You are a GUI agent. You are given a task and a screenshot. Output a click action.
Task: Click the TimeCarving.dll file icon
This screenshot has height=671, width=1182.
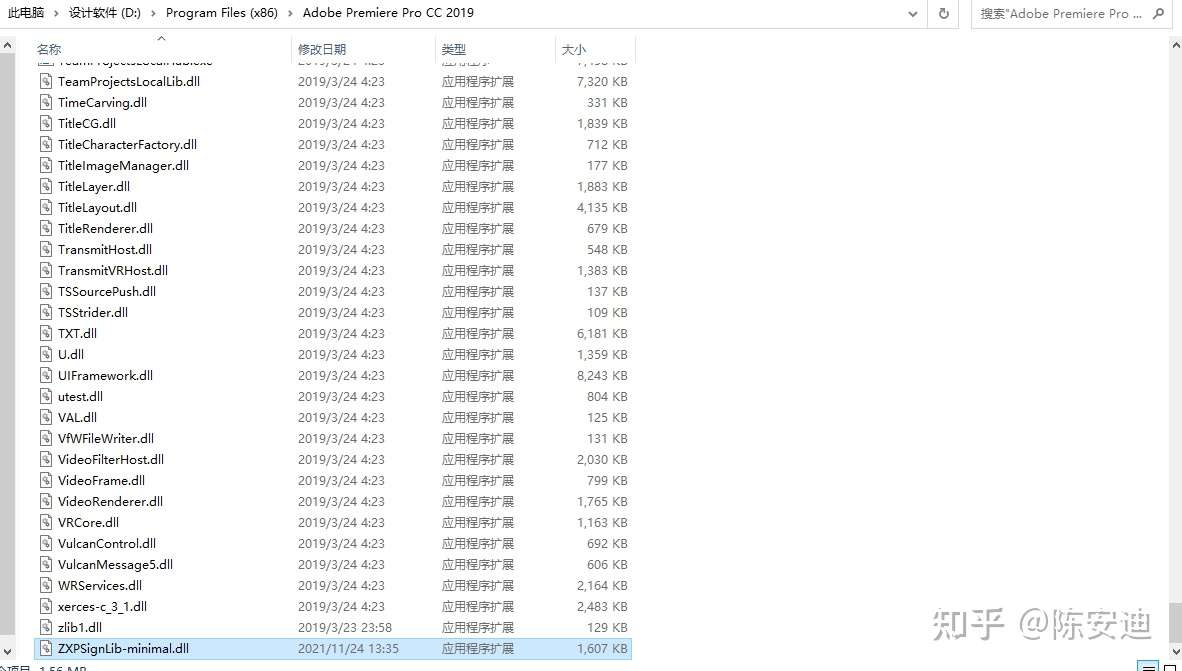(x=47, y=103)
